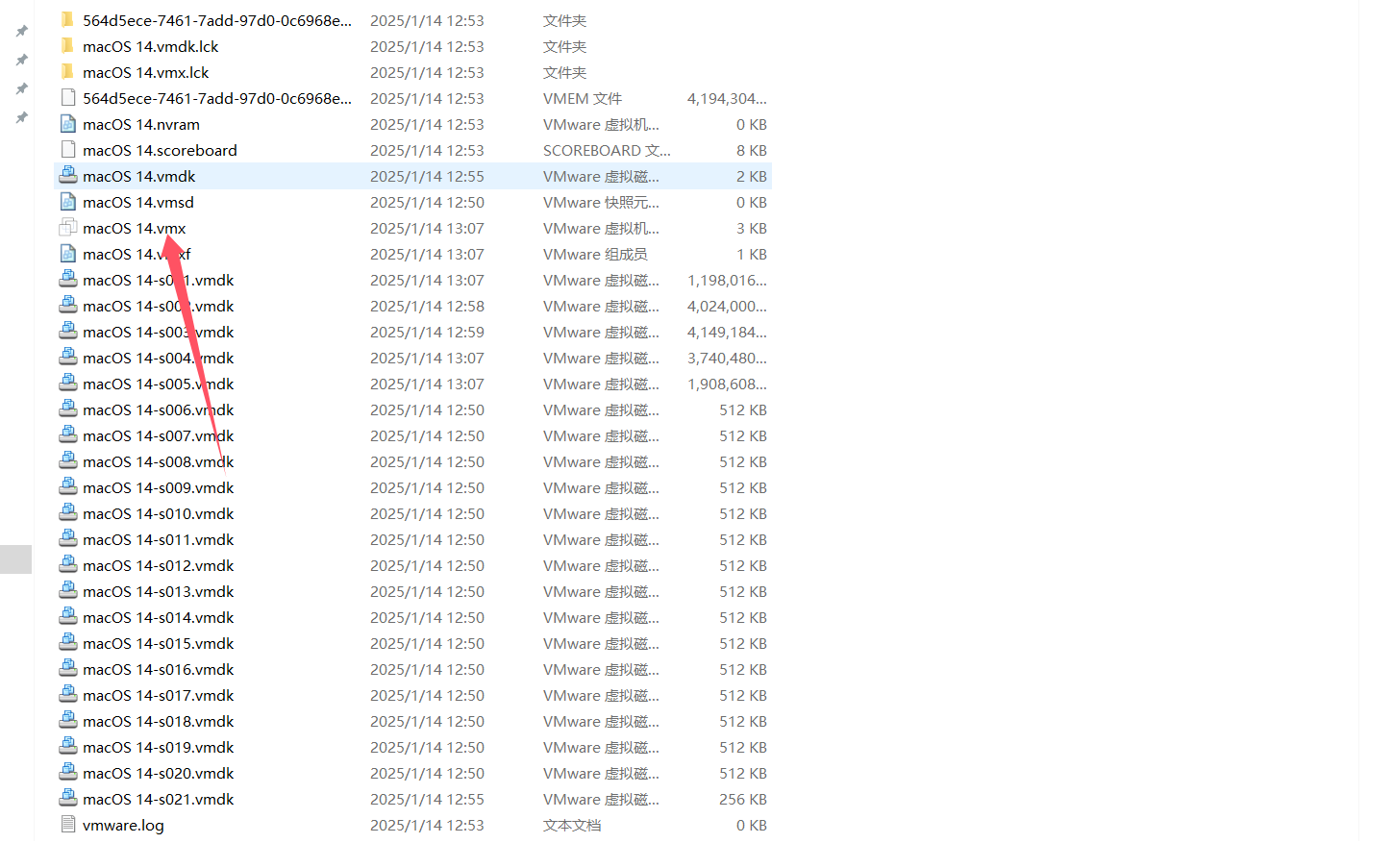Click the macOS 14.vmsd file icon

click(x=67, y=202)
